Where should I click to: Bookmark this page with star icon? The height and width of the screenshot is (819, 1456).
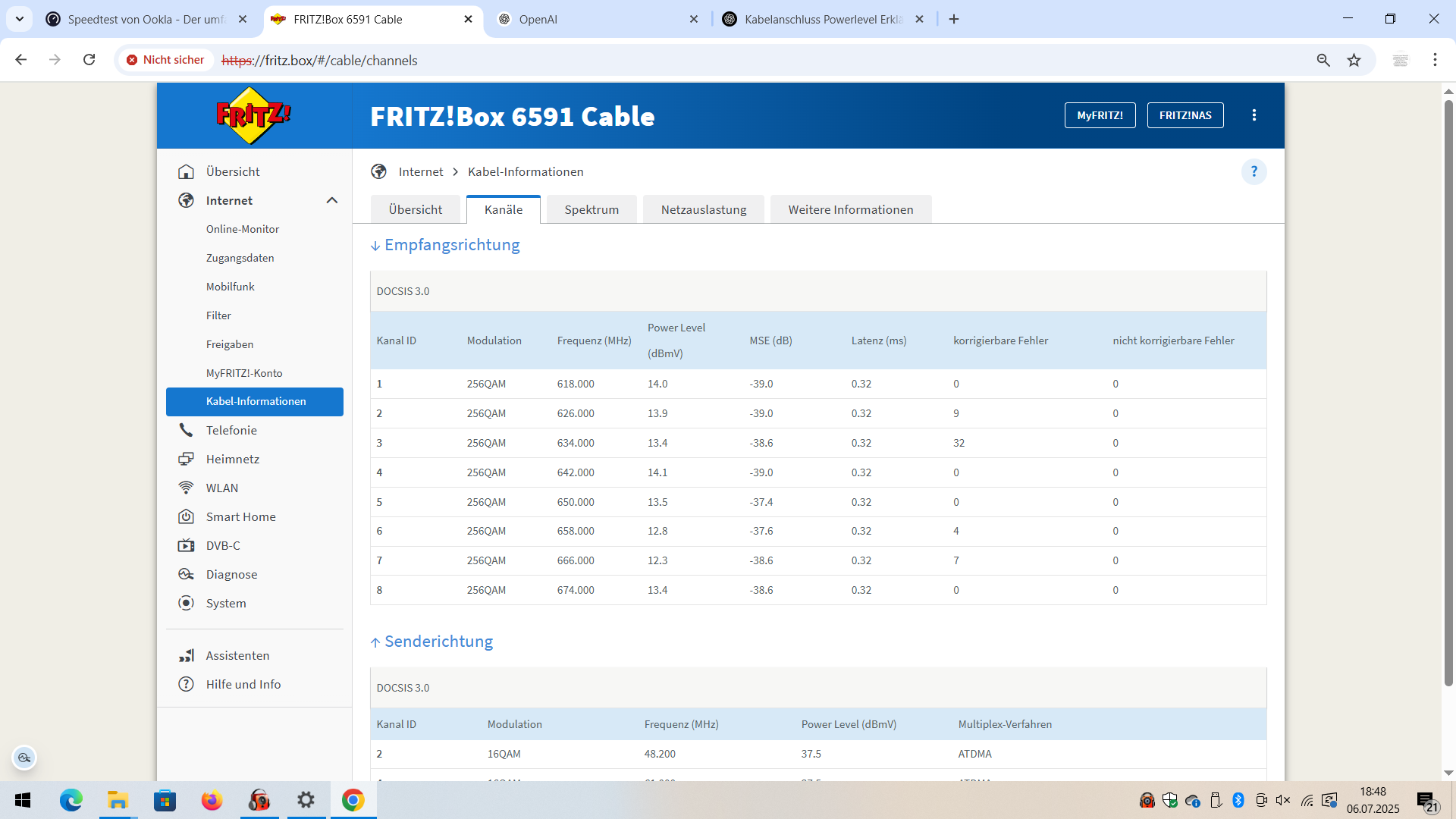click(1354, 60)
